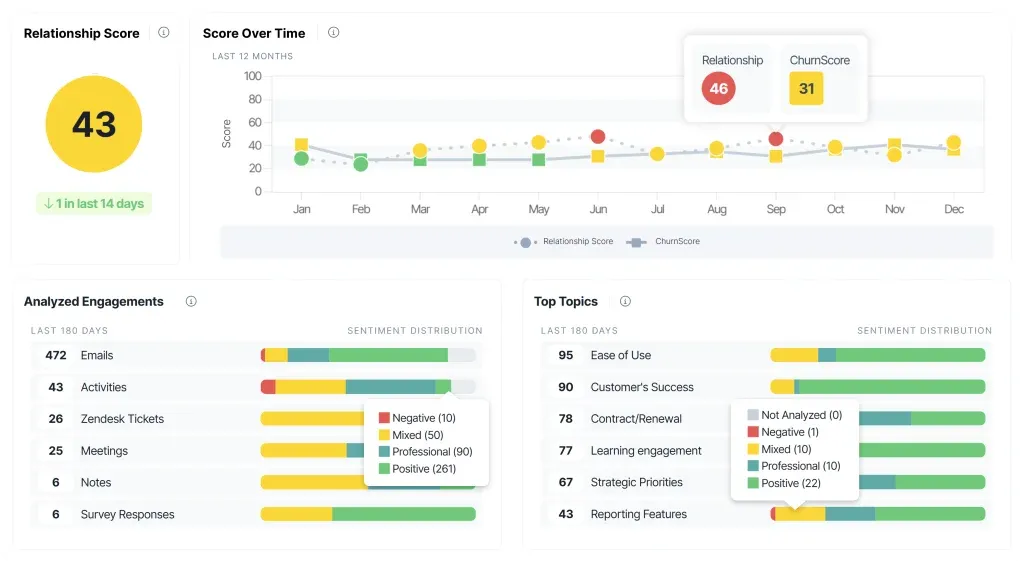Click the '1 in last 14 days' badge

pos(94,204)
